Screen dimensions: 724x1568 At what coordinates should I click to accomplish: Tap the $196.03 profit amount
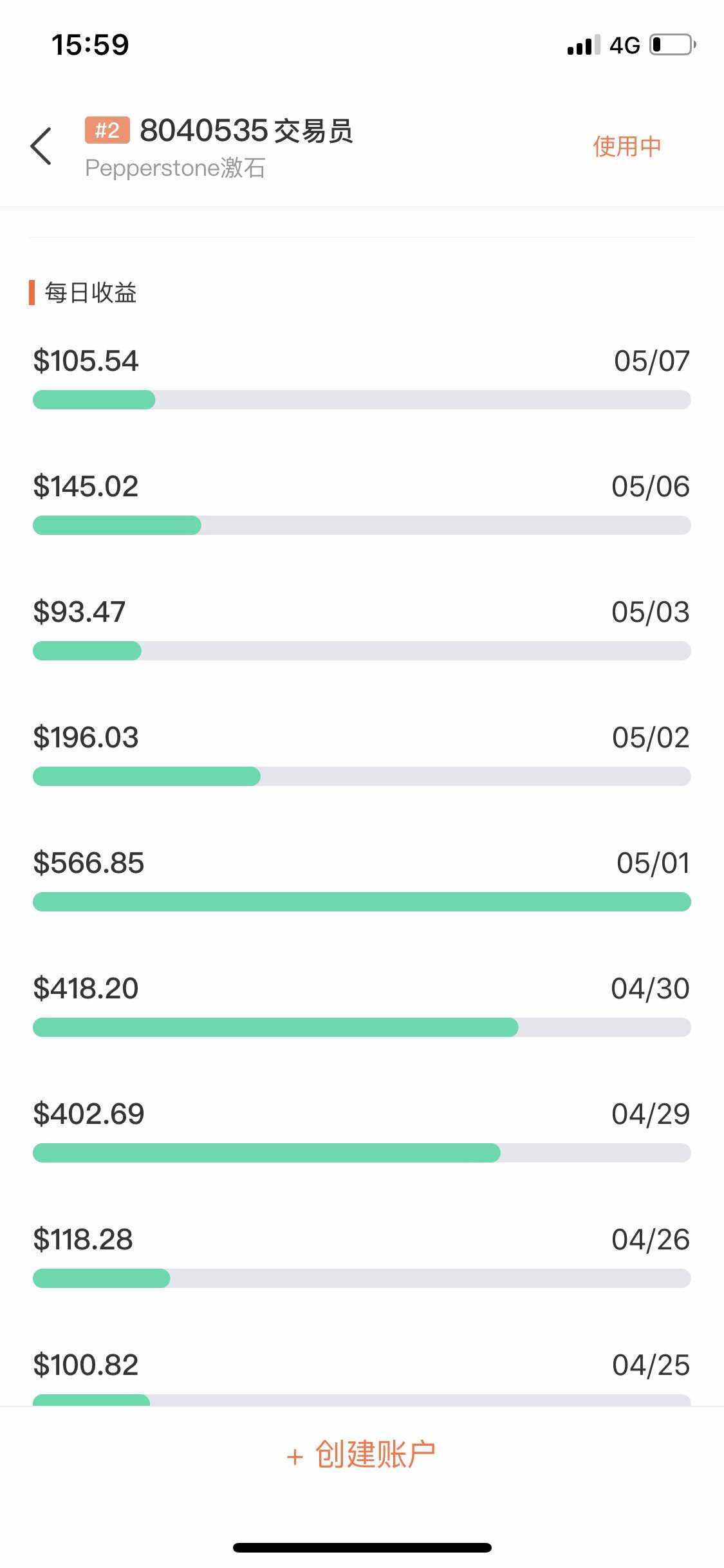(x=86, y=738)
